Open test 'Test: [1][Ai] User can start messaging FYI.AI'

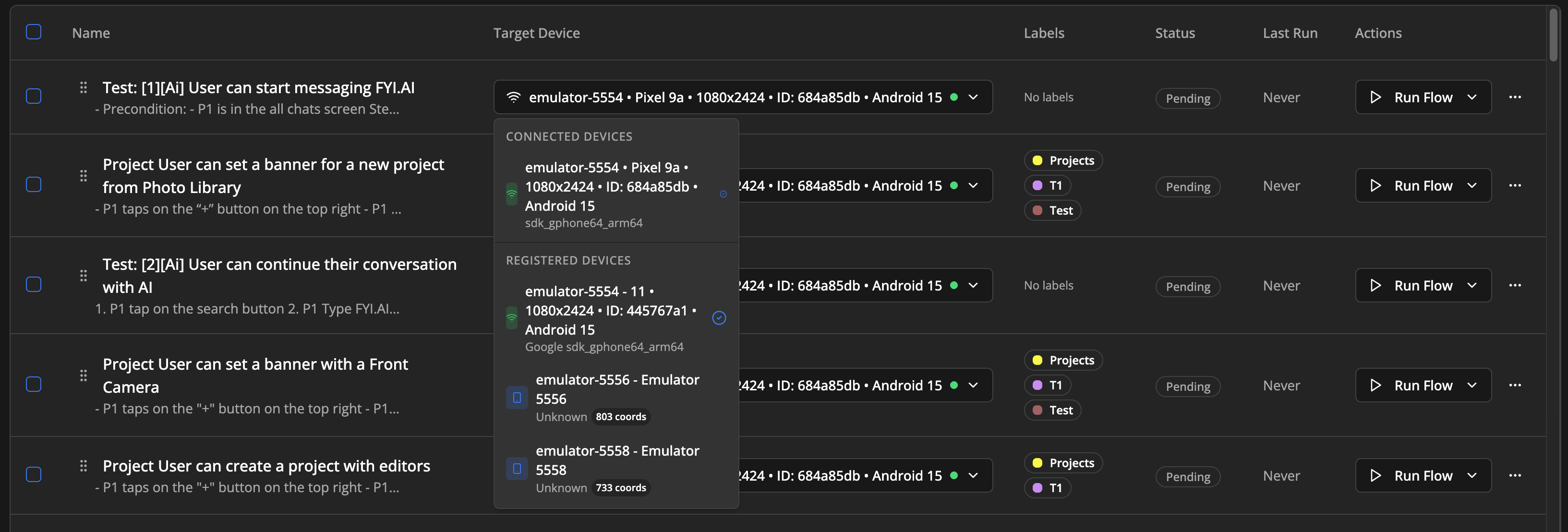(259, 88)
